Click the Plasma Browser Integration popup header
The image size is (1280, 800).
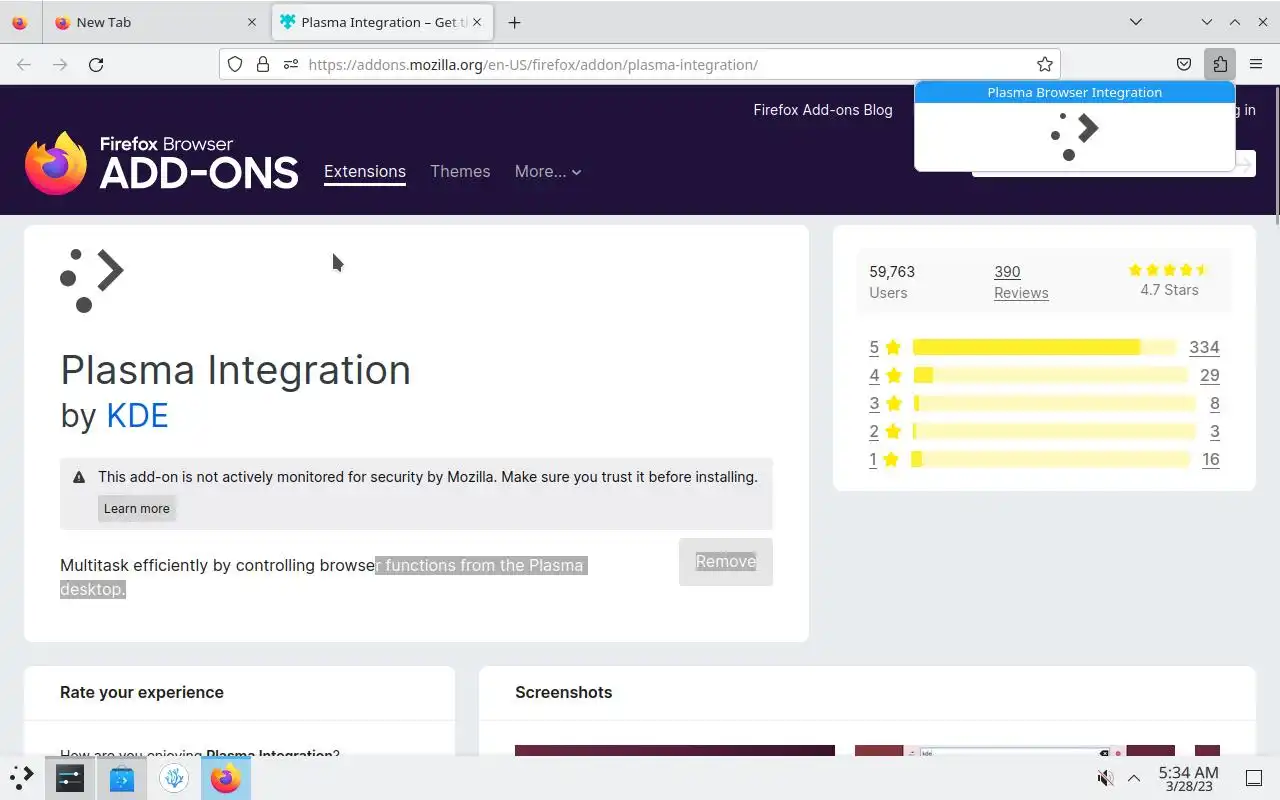(1075, 92)
